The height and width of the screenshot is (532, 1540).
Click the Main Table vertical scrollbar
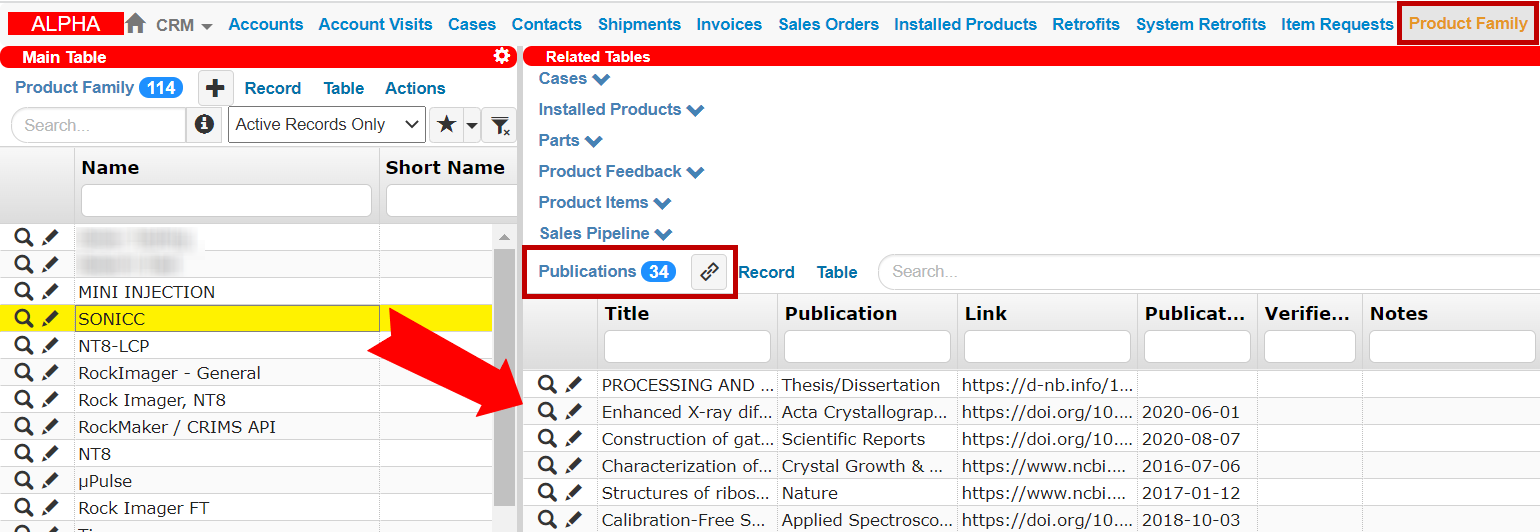[x=505, y=380]
